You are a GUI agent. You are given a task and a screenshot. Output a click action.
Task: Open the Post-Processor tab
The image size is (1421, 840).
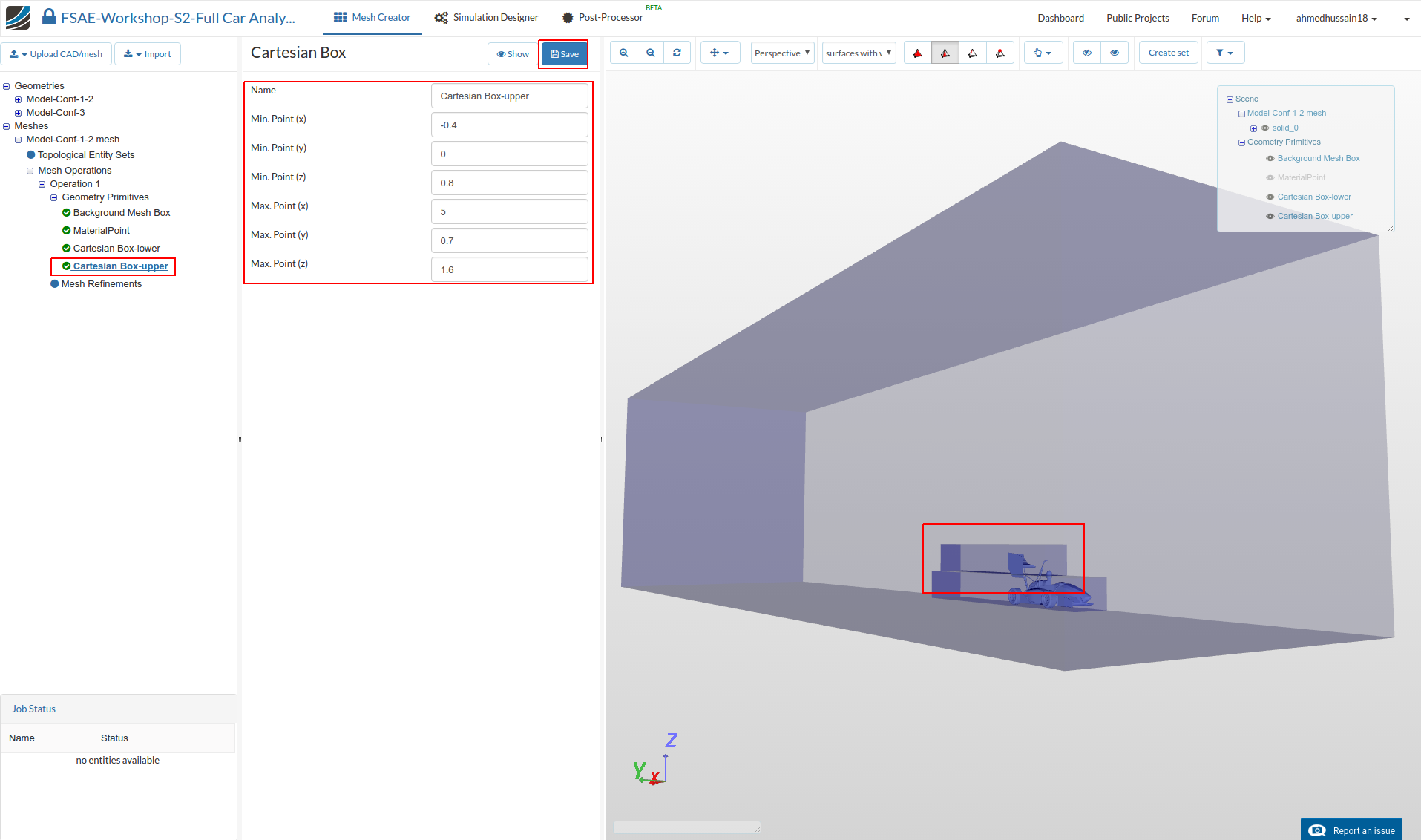click(602, 18)
